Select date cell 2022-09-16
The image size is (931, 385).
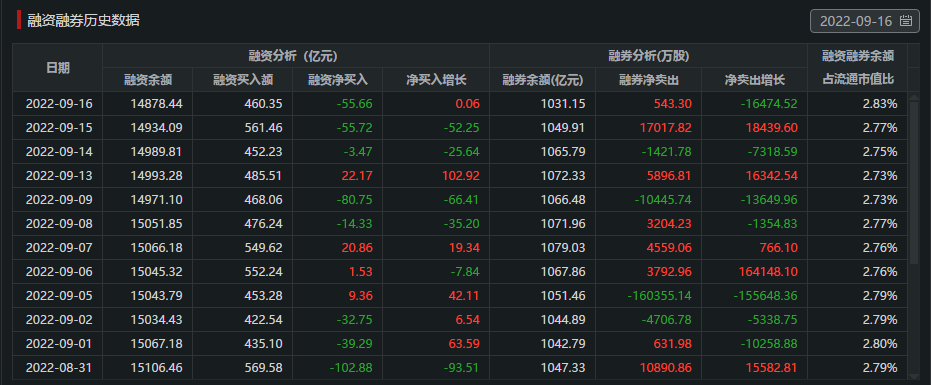(x=58, y=104)
